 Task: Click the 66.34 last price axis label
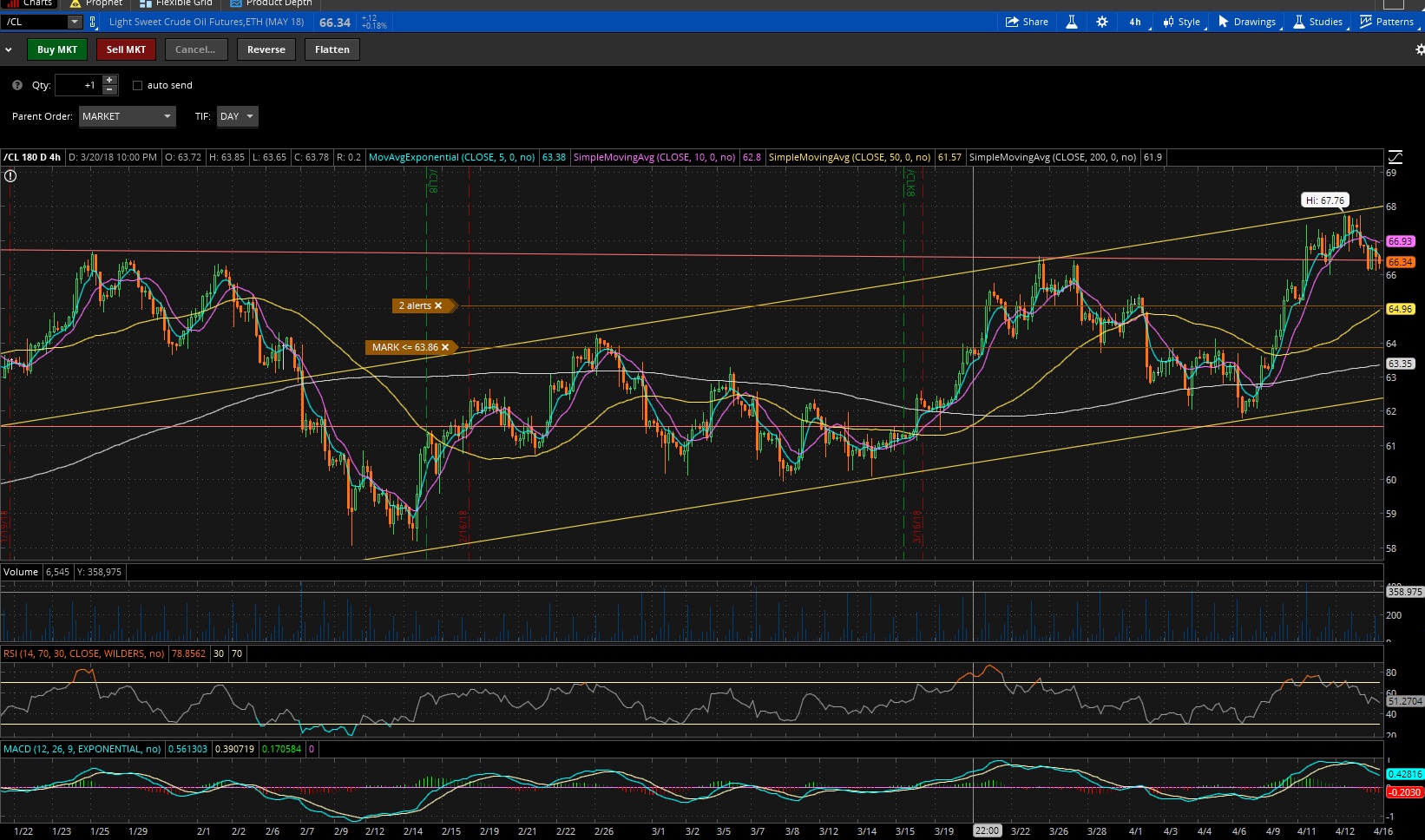coord(1400,262)
